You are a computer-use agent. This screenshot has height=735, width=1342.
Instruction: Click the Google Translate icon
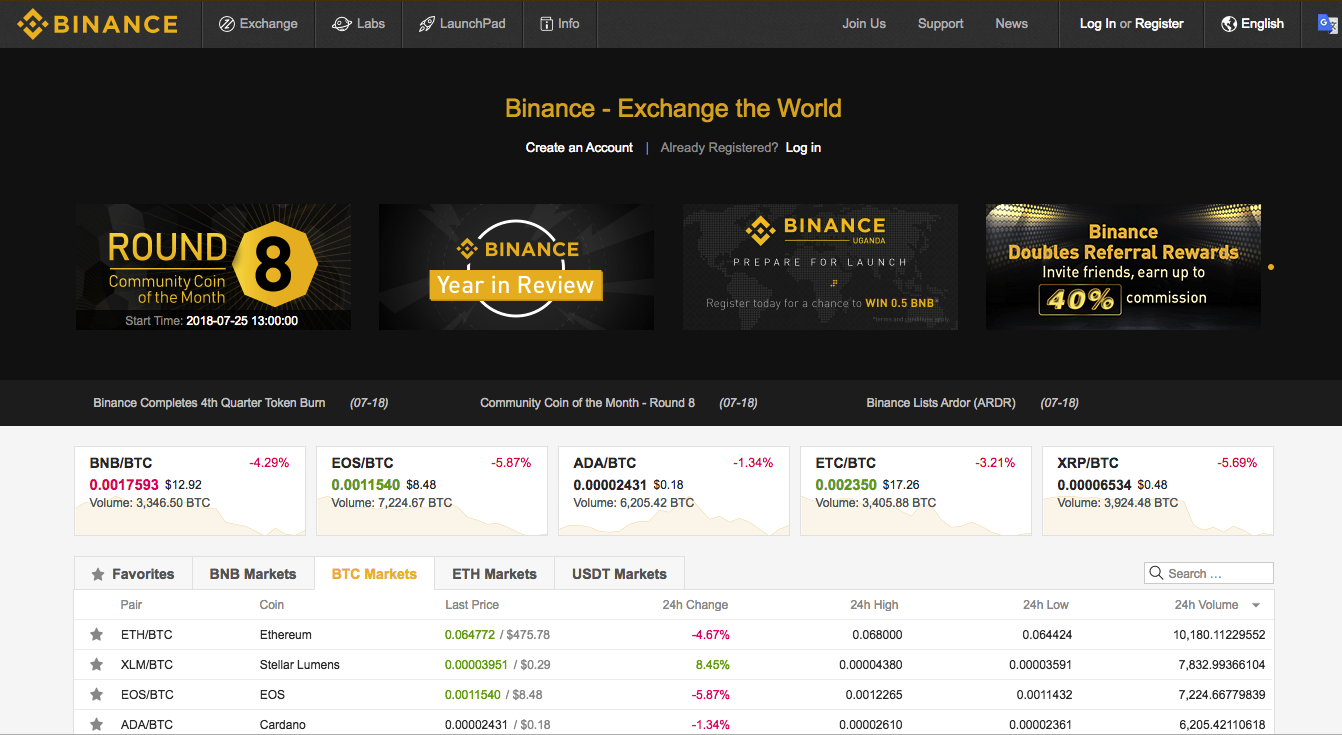(1327, 24)
